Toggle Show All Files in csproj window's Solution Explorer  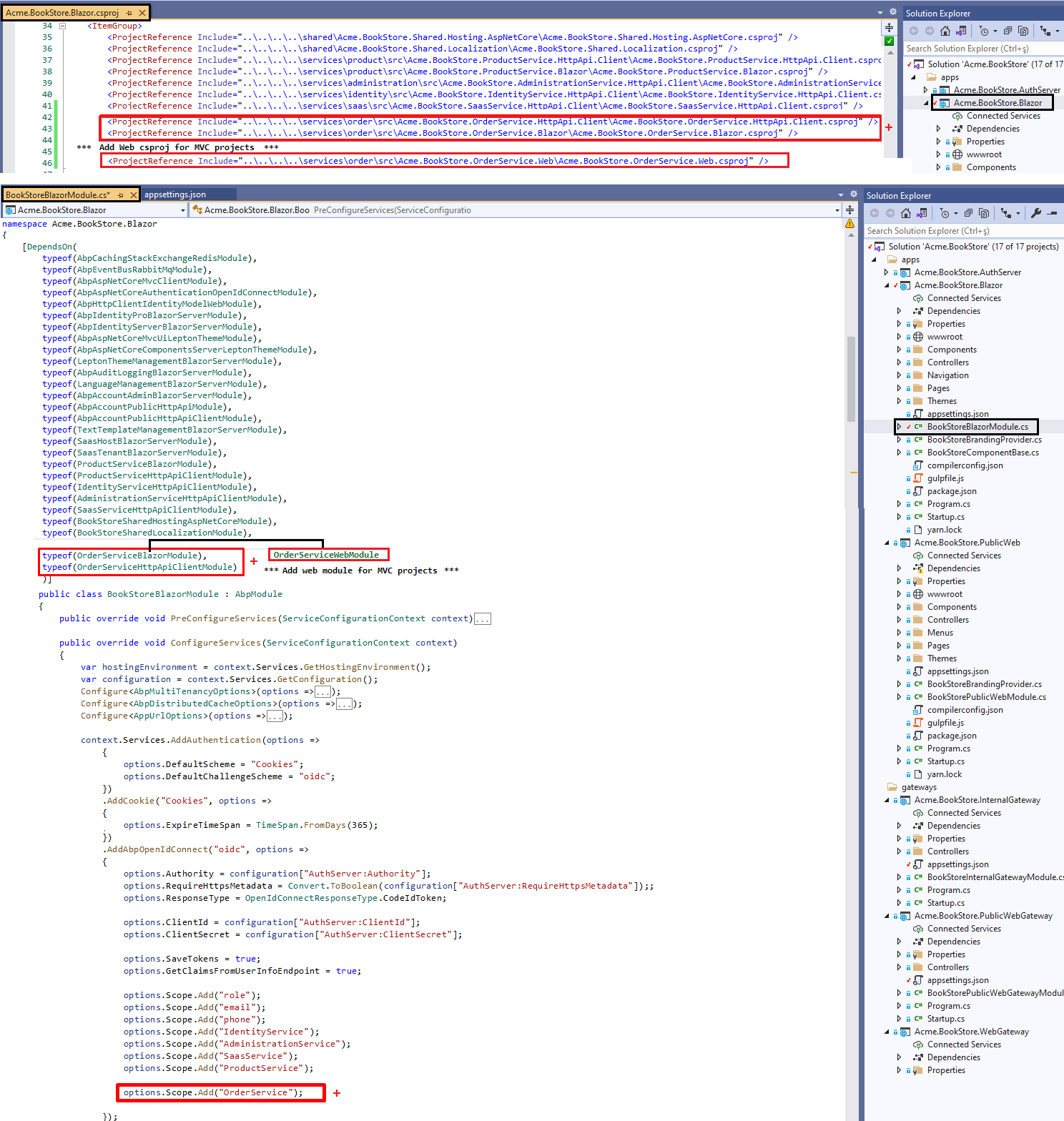click(1023, 31)
